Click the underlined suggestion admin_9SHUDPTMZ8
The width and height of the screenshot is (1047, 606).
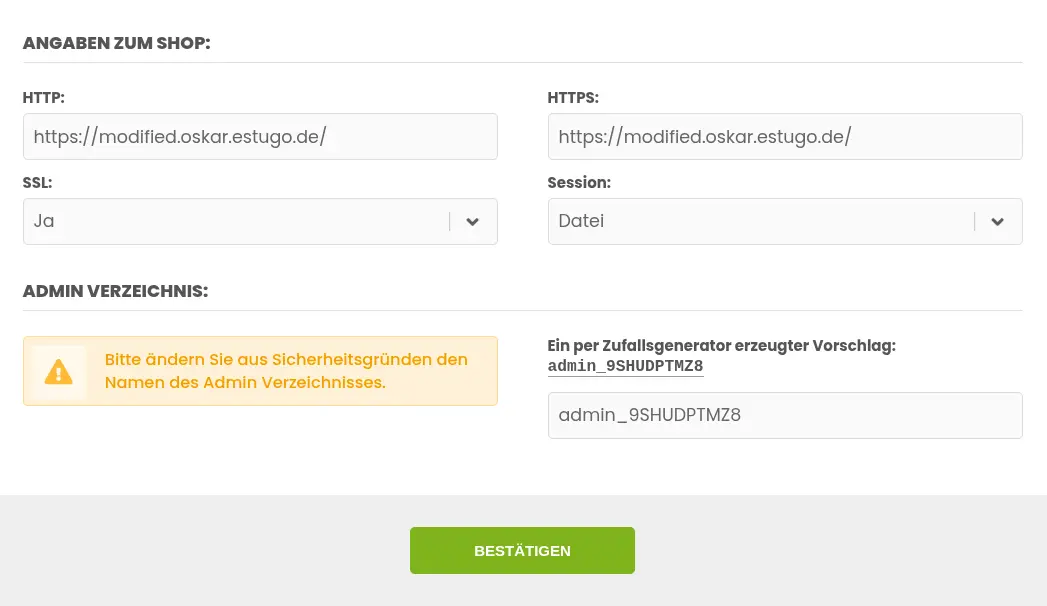[625, 366]
